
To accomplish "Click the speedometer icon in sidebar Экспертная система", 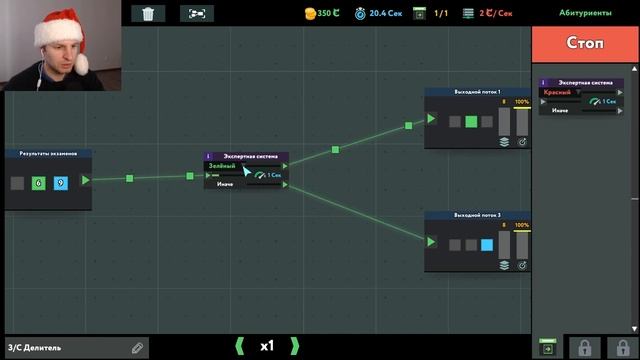I will (595, 101).
